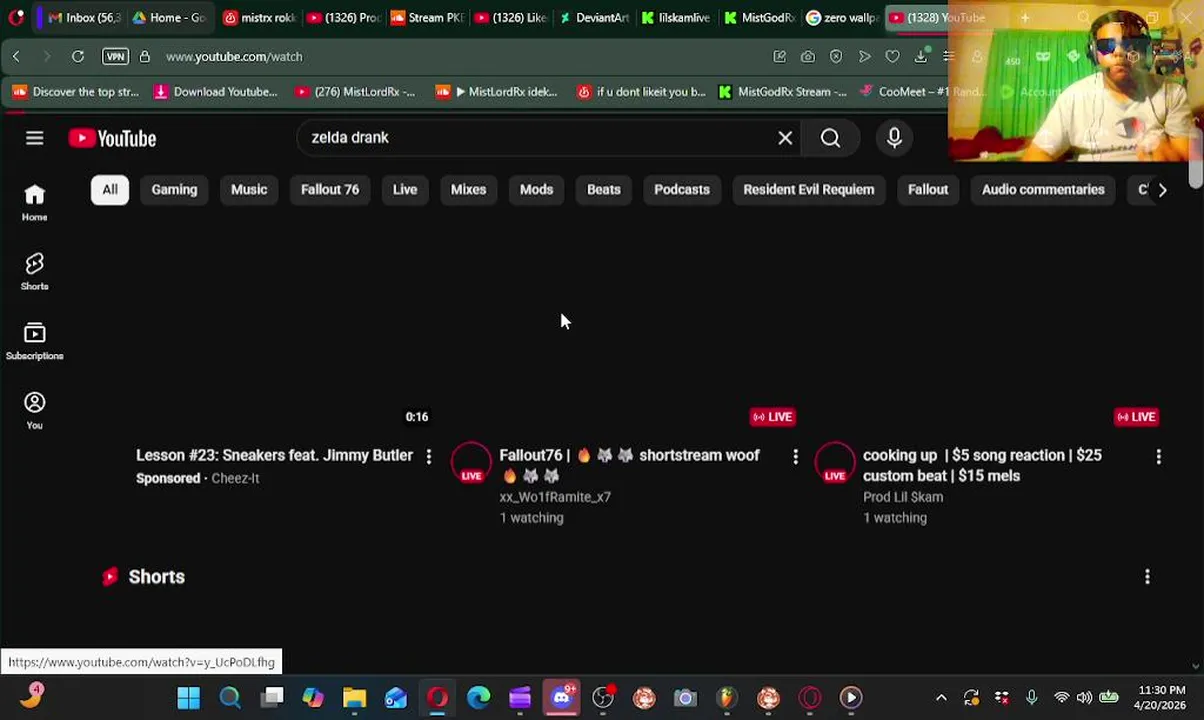This screenshot has height=720, width=1204.
Task: Open options for Sneakers feat. Jimmy Butler ad
Action: (429, 457)
